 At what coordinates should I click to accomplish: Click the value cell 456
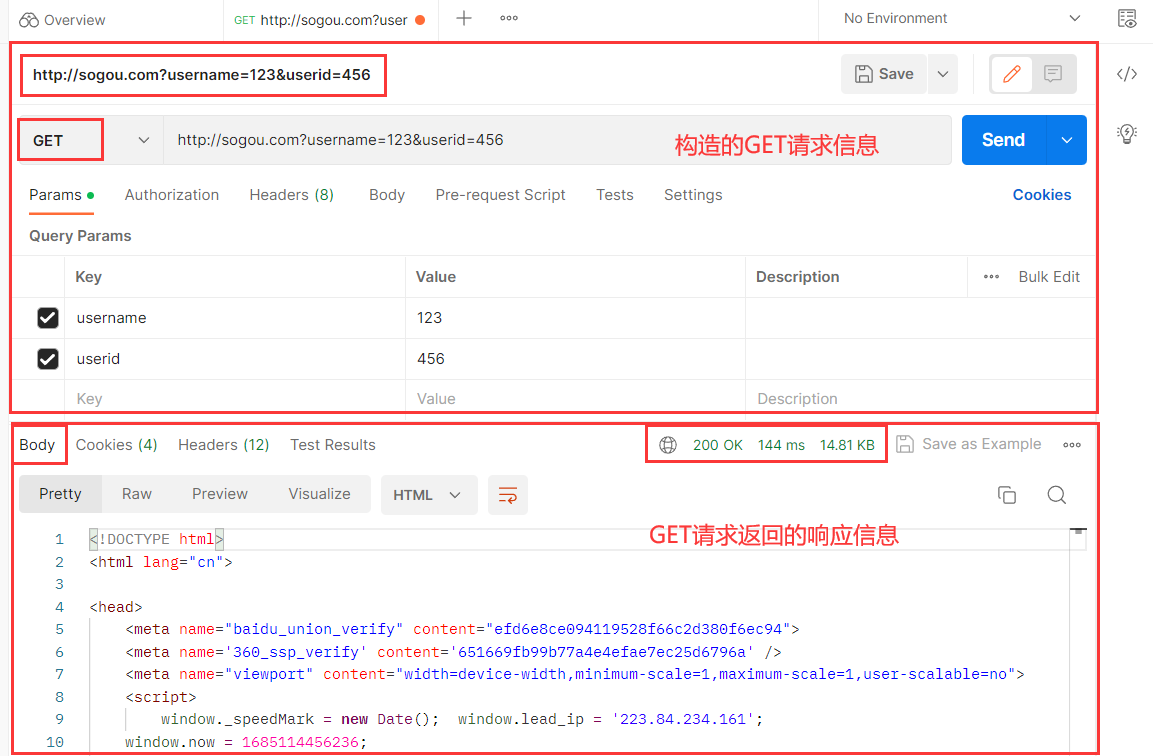pyautogui.click(x=575, y=359)
